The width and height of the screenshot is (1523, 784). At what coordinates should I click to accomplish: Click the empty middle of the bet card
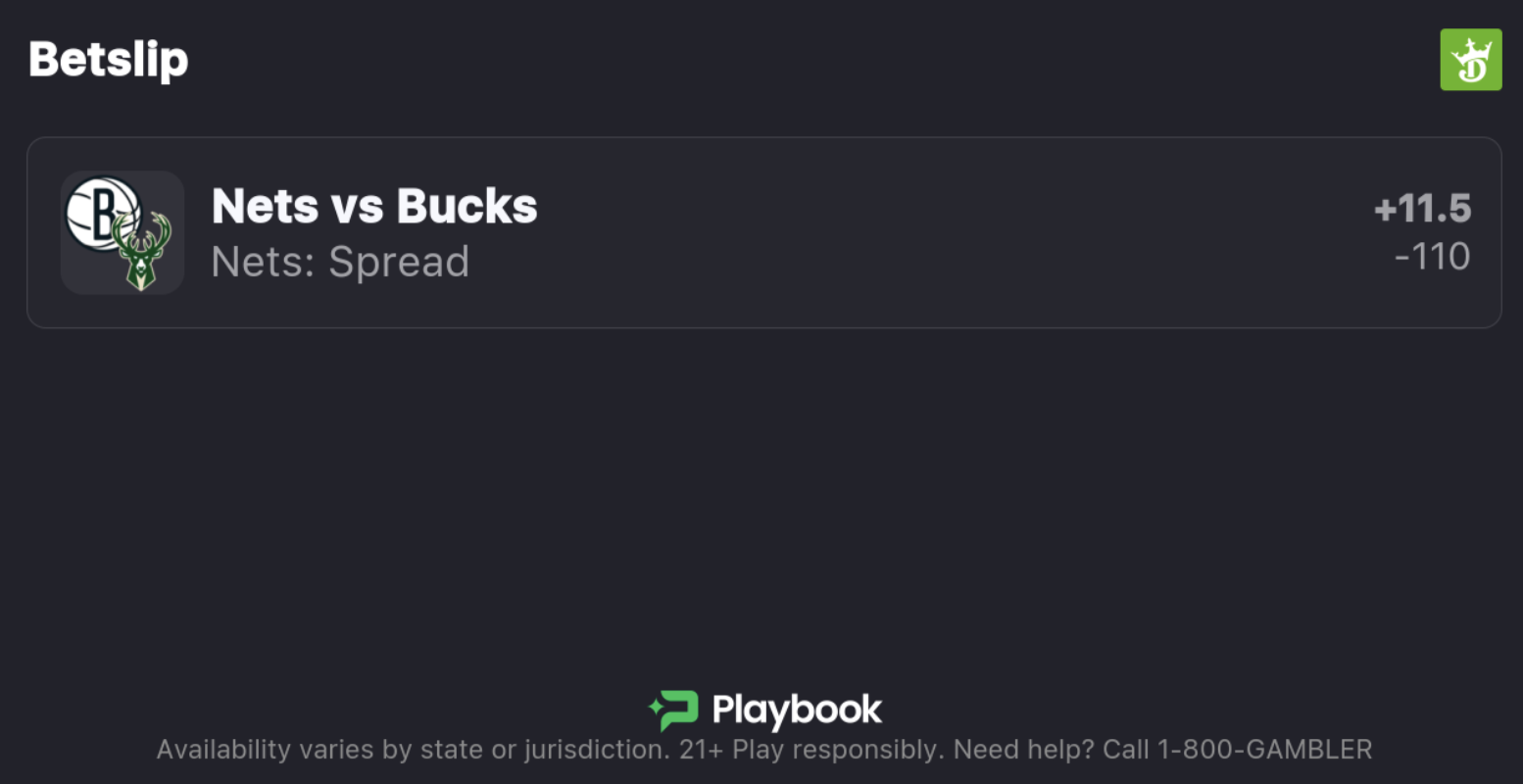point(882,233)
